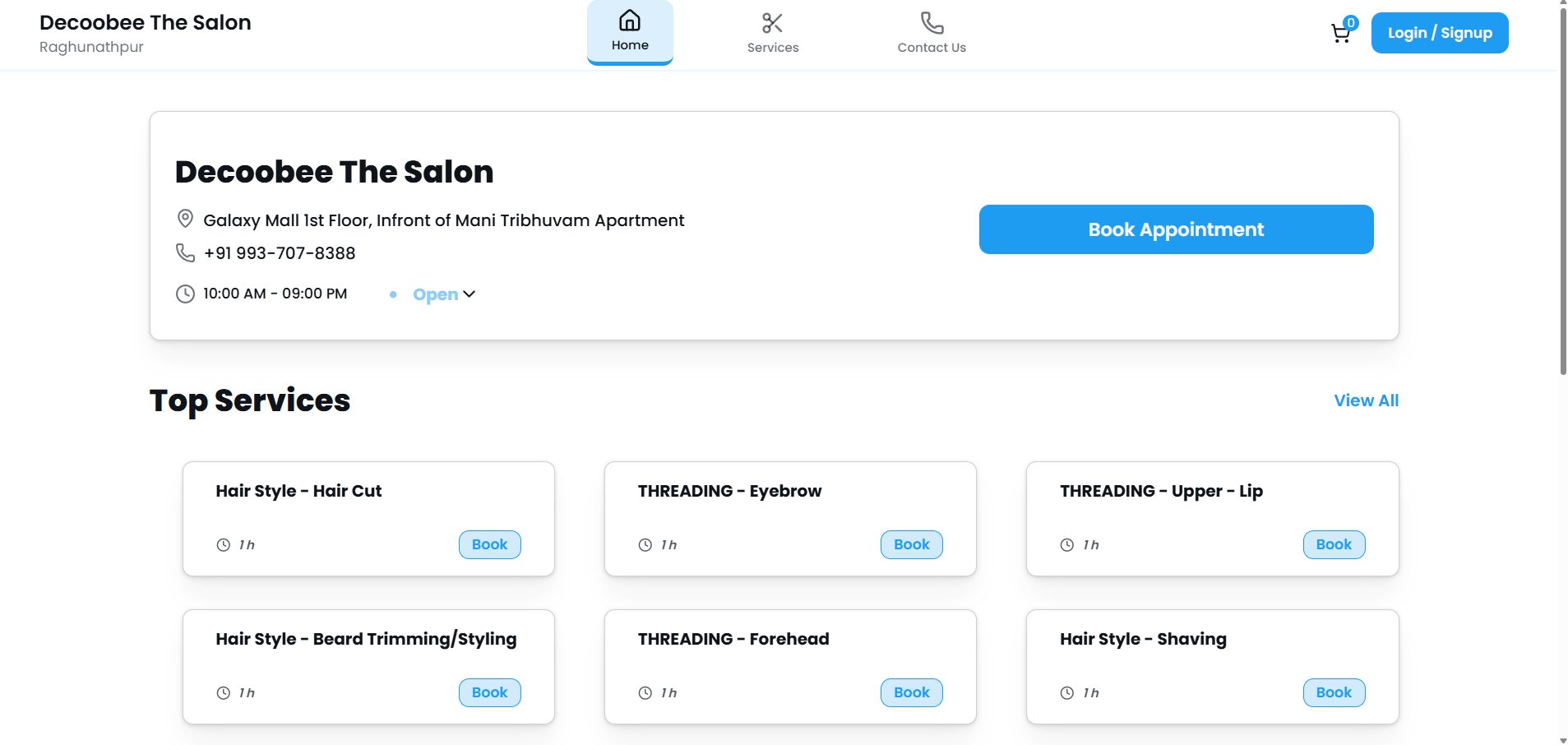
Task: Click the clock icon in Hair Cut card
Action: tap(223, 544)
